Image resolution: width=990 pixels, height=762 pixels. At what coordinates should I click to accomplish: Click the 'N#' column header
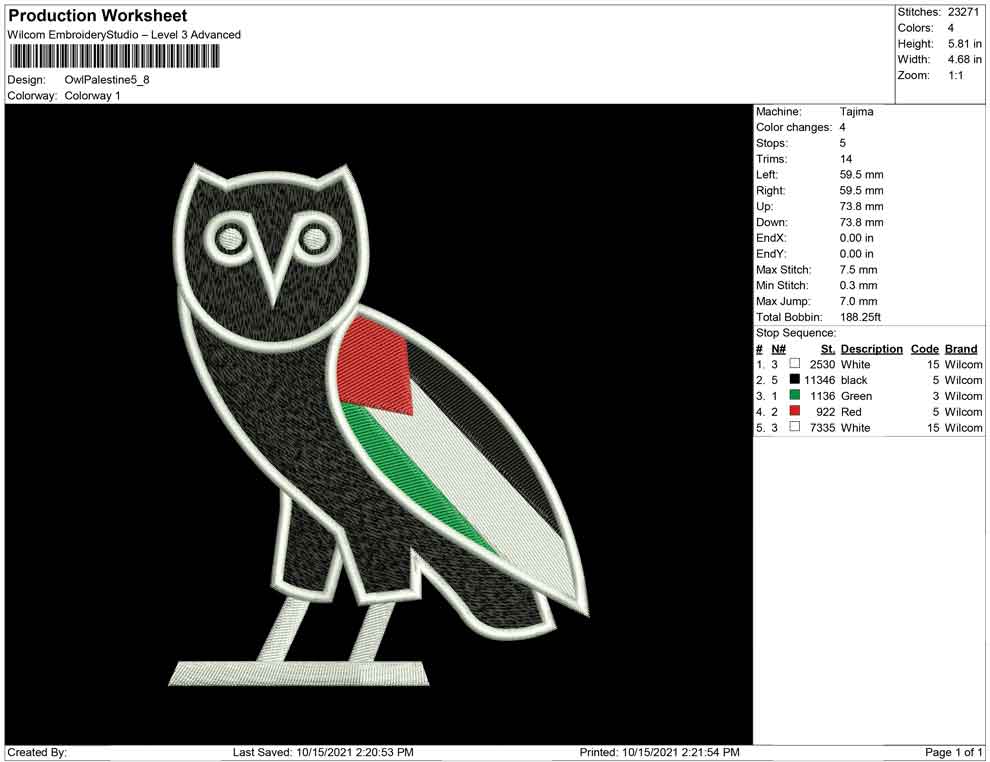point(778,348)
